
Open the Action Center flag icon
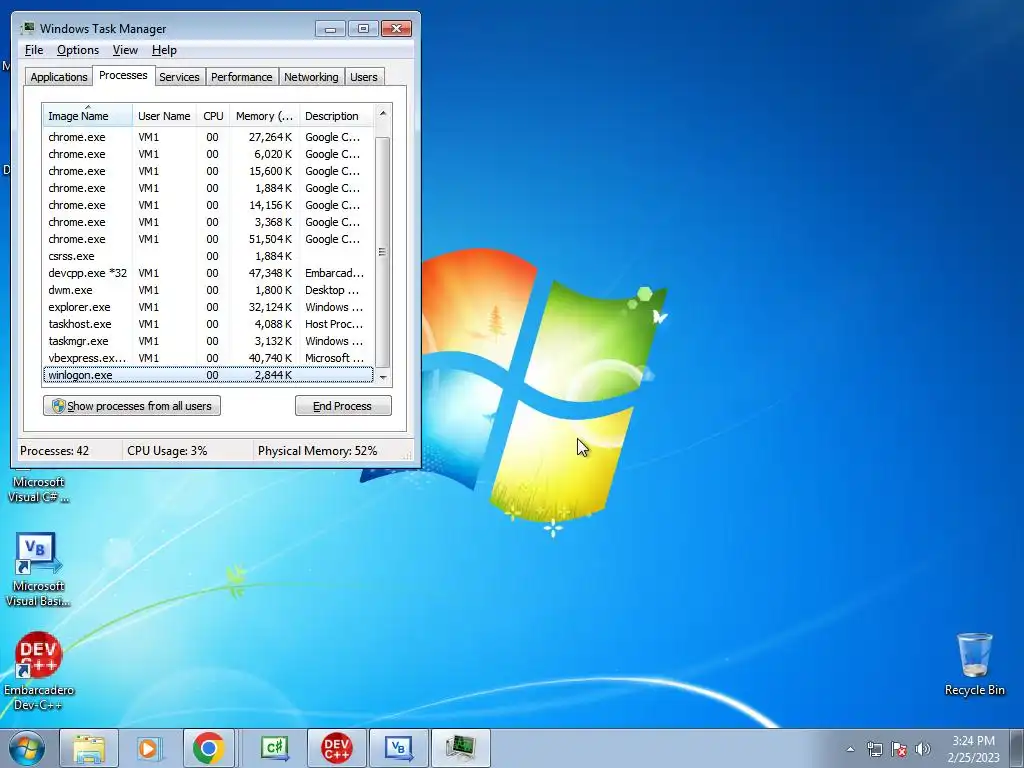[x=899, y=749]
